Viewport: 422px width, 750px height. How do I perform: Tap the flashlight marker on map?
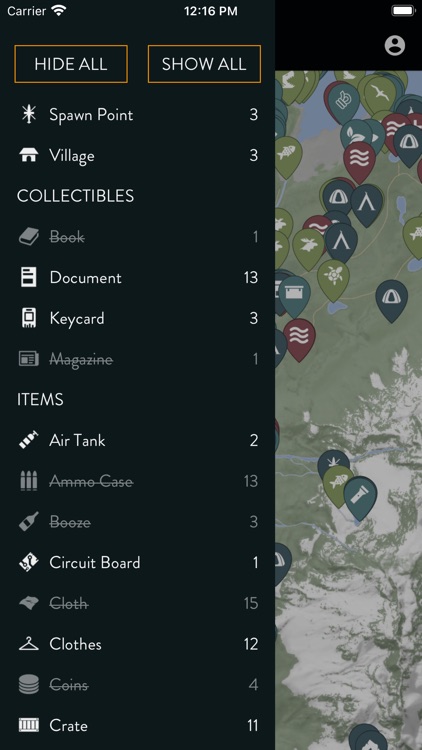[x=360, y=498]
